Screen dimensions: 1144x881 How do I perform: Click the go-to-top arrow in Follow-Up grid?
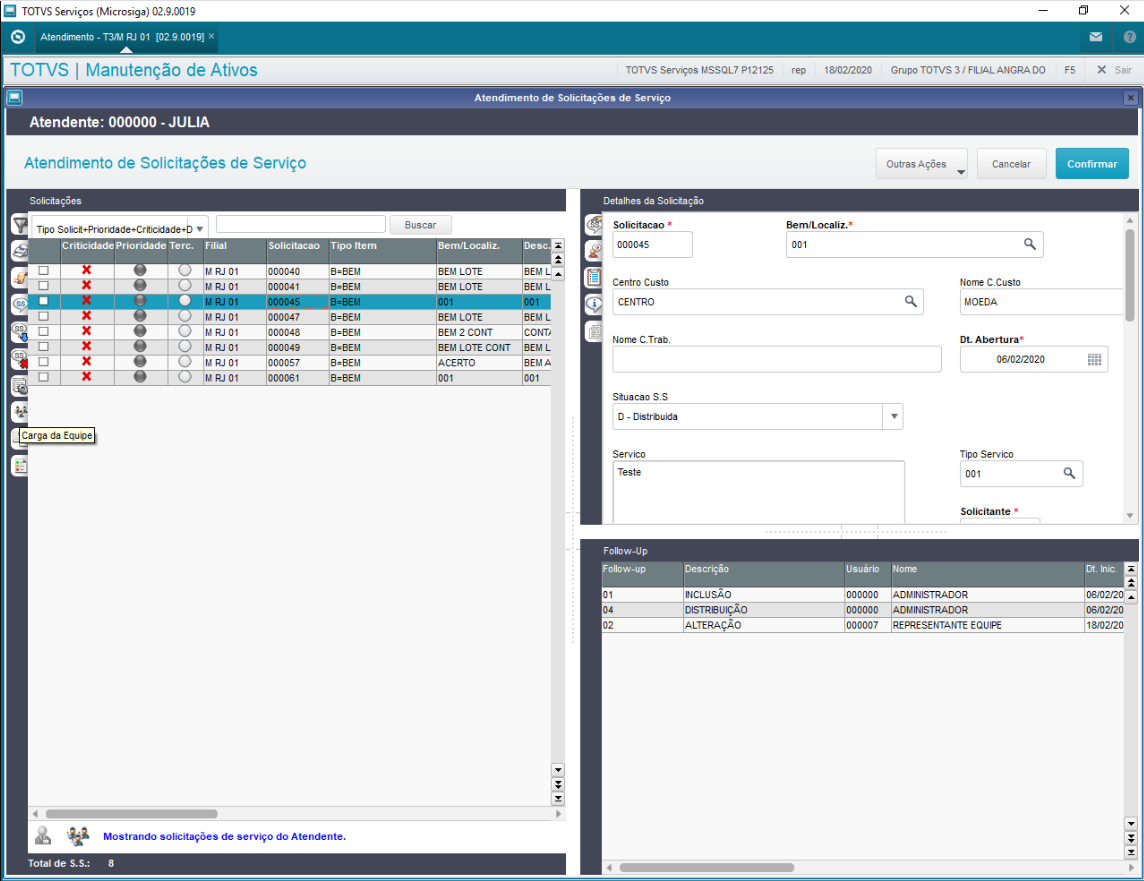(1131, 569)
